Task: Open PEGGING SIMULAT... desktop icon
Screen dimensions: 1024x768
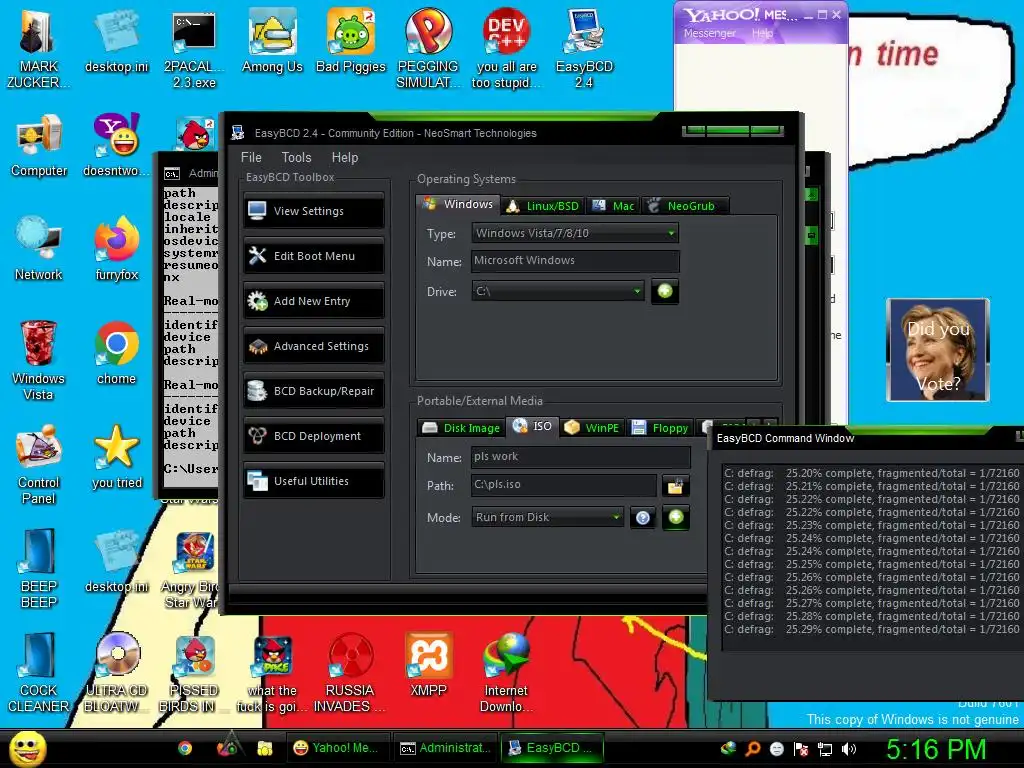Action: (428, 49)
